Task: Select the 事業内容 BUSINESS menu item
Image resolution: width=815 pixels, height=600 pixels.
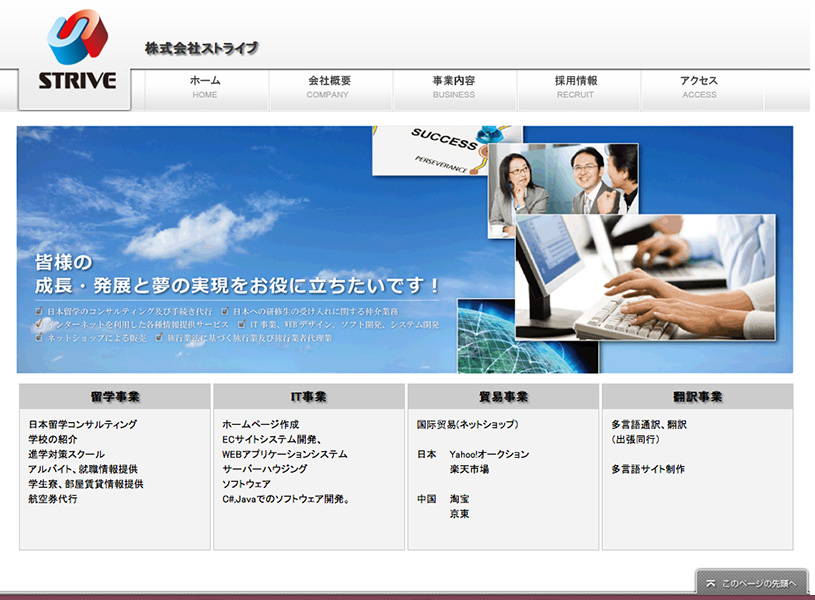Action: (454, 88)
